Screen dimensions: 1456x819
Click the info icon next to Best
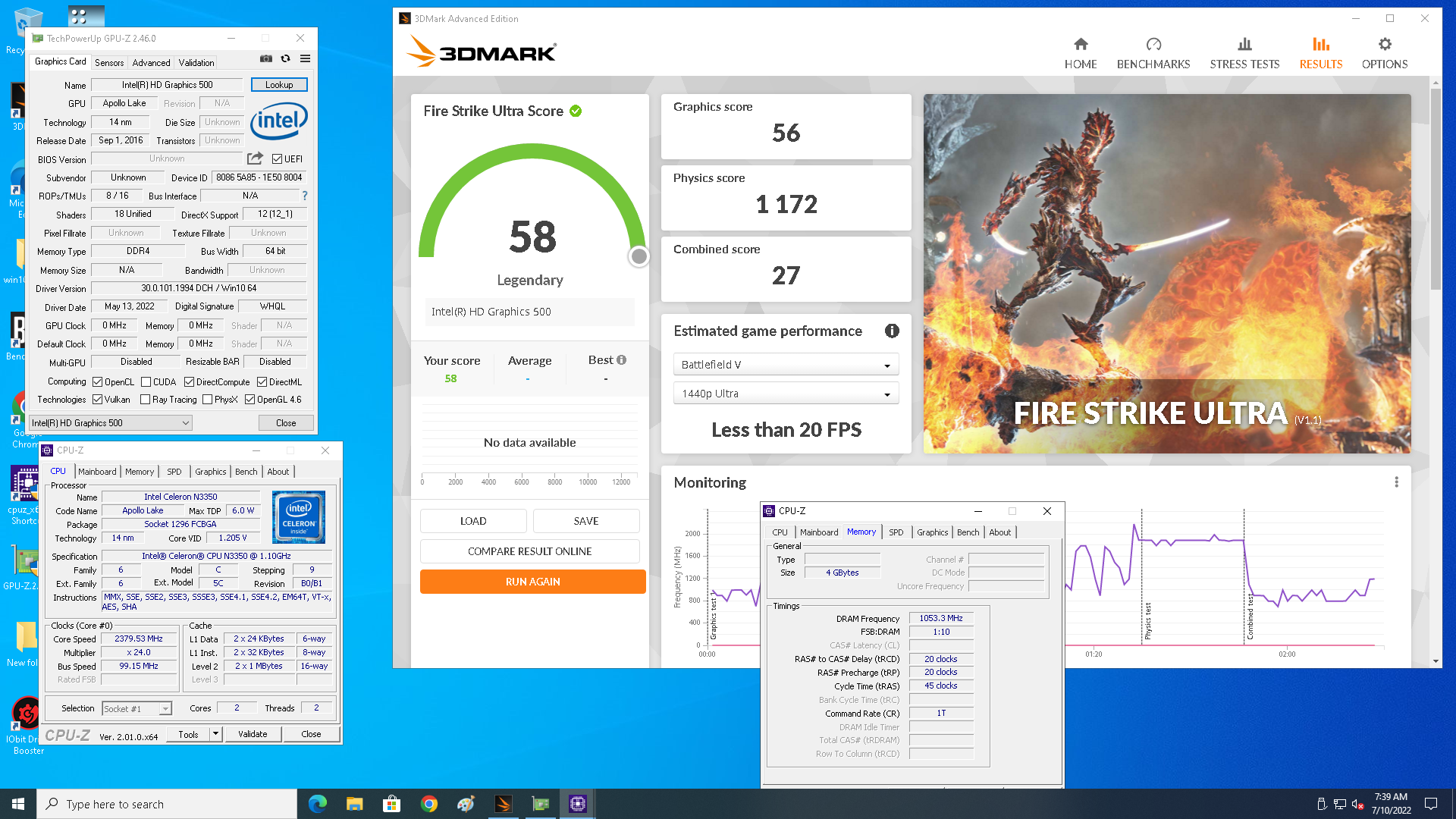pos(622,360)
